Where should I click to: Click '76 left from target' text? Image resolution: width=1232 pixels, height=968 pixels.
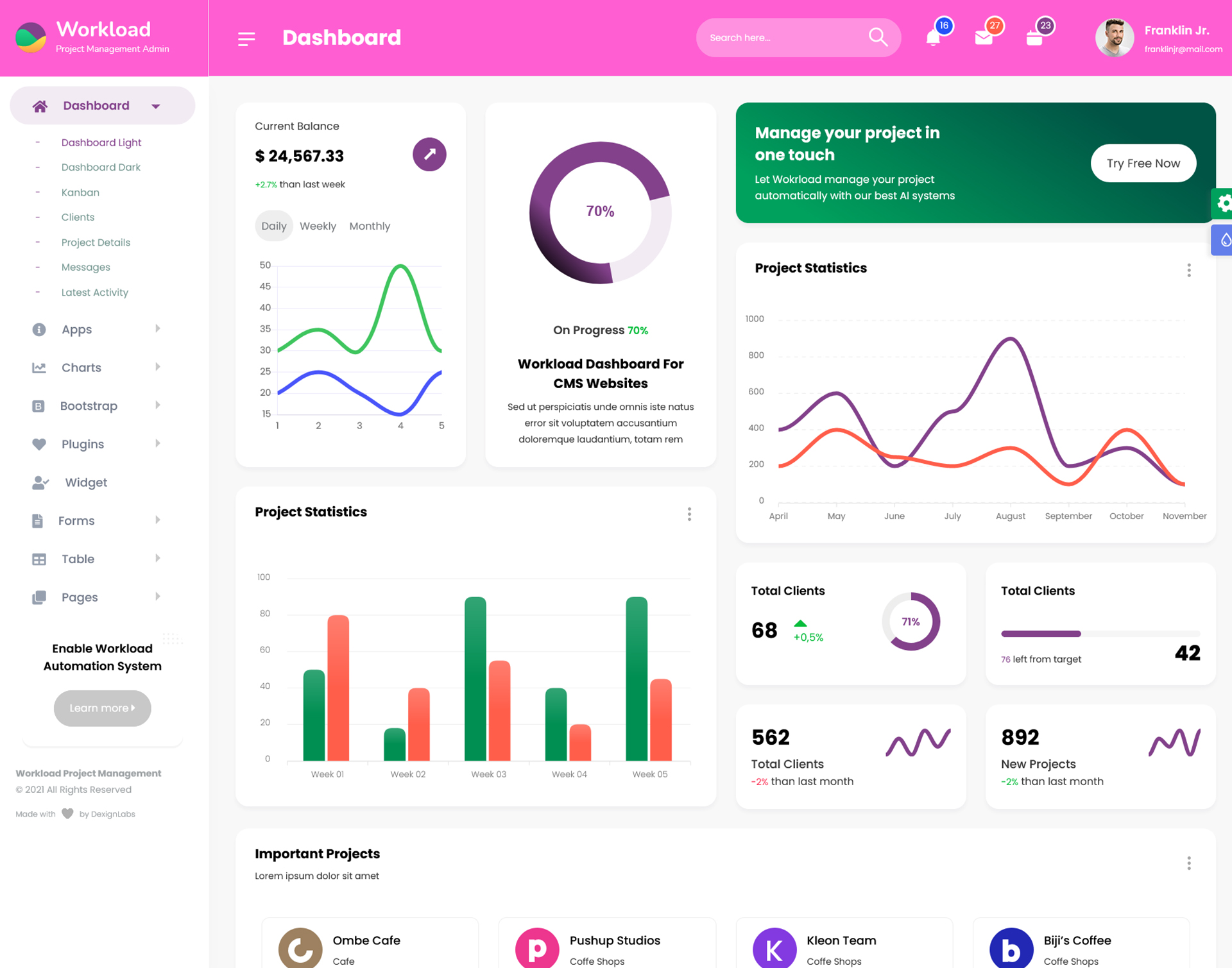click(1041, 659)
